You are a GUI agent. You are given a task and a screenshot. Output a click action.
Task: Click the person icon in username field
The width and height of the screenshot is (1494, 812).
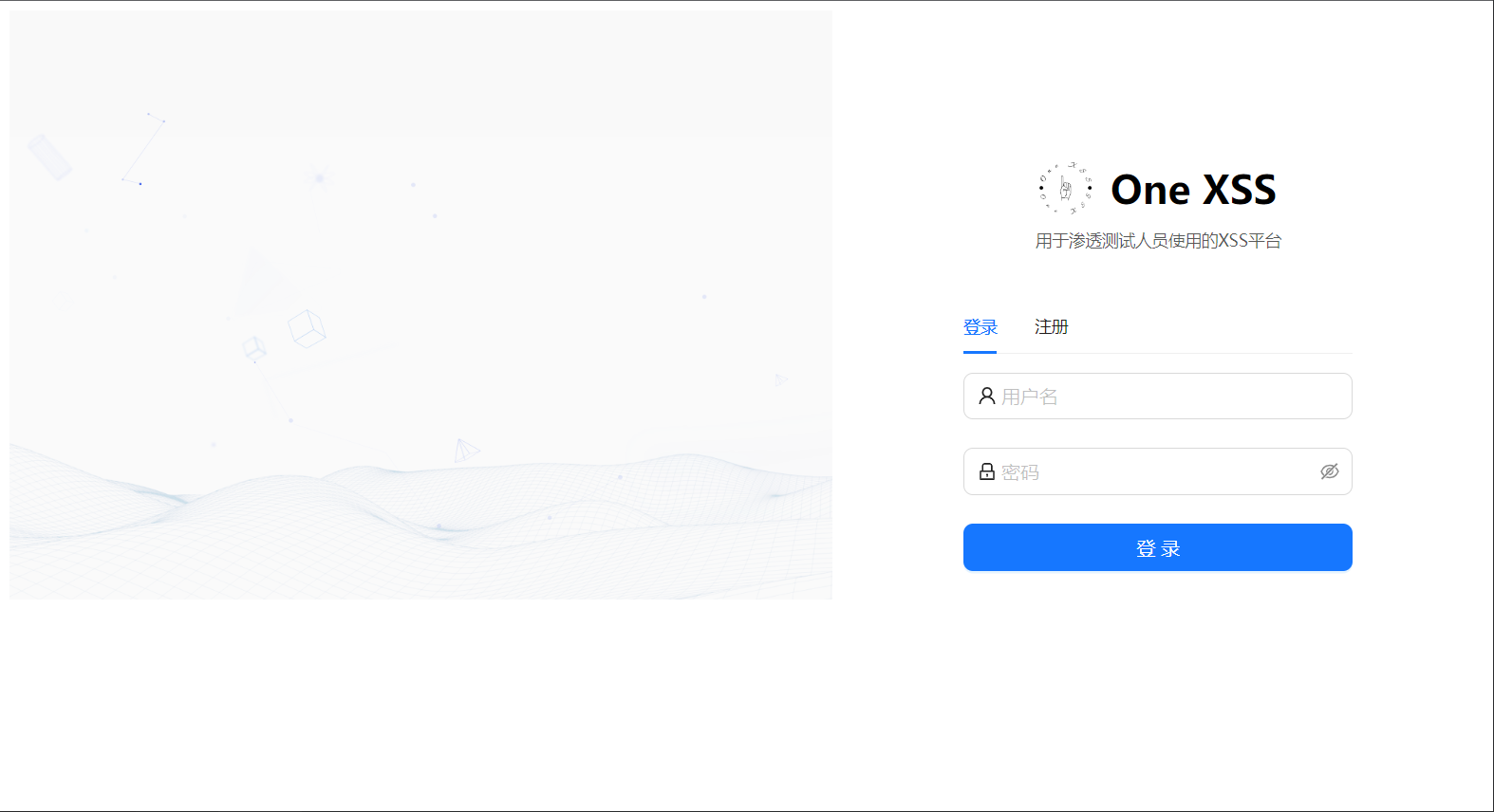(987, 396)
